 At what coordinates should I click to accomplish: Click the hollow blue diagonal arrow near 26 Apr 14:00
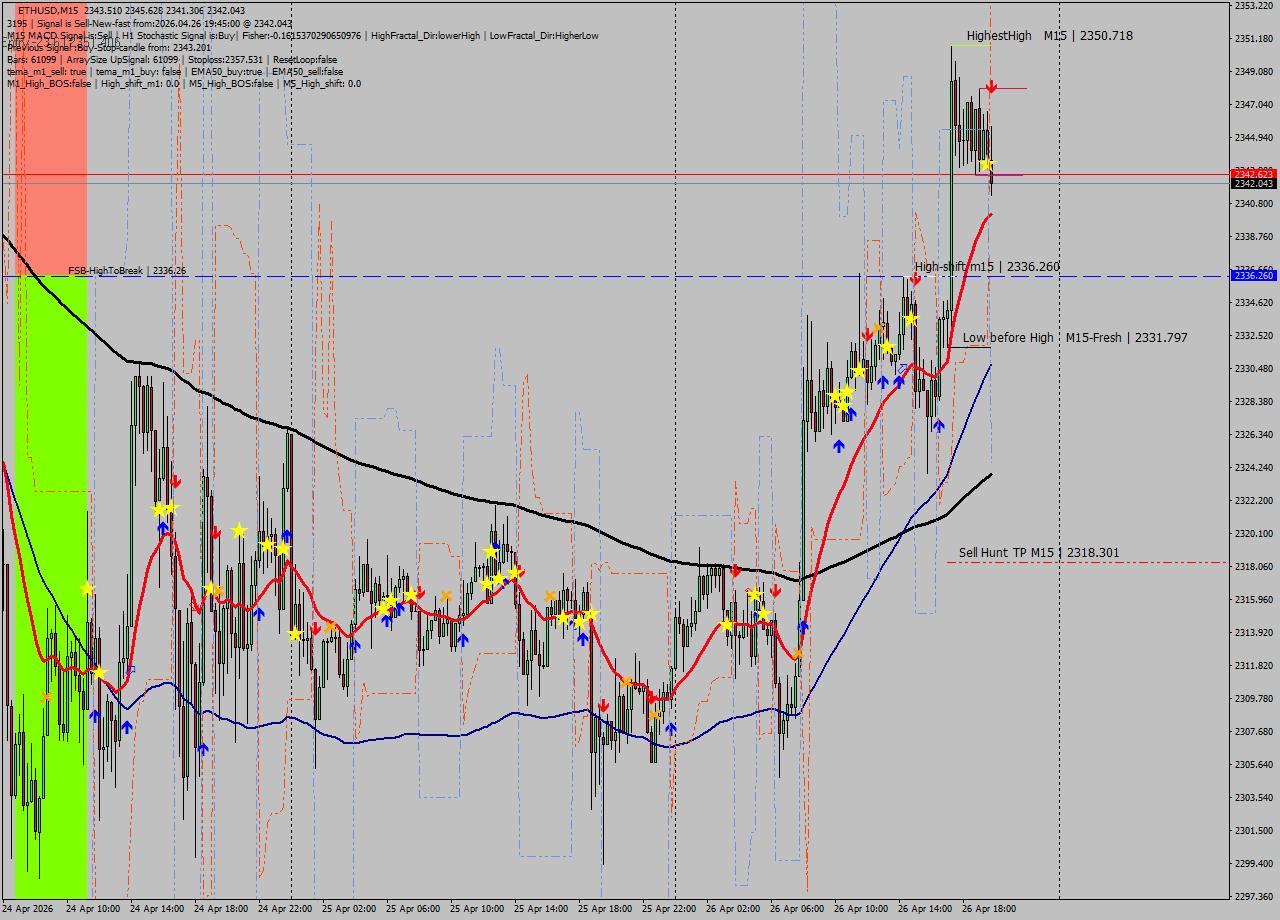903,369
